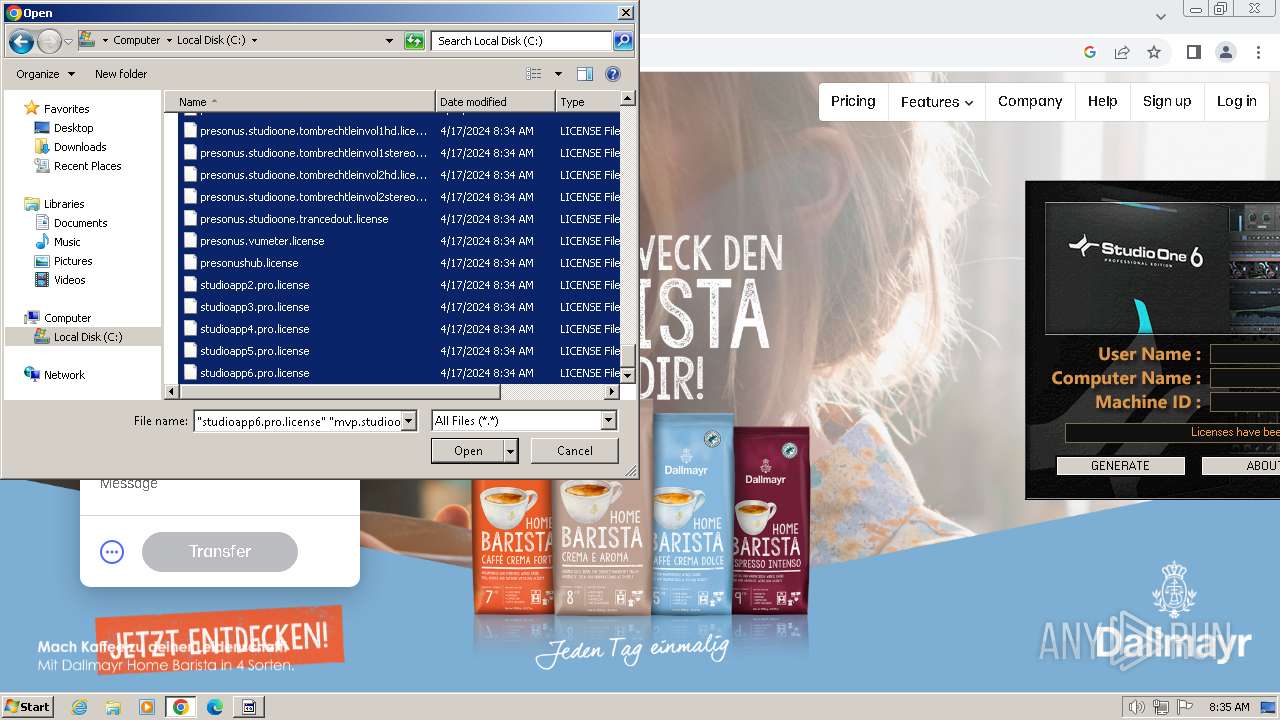Viewport: 1280px width, 720px height.
Task: Expand the Open button split arrow
Action: [511, 451]
